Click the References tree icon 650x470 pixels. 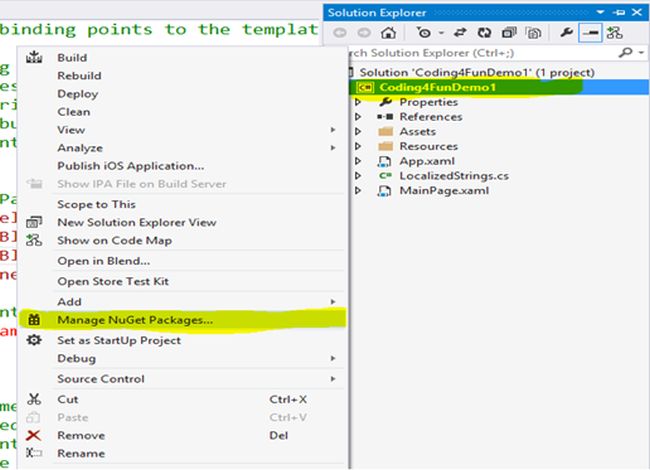click(x=385, y=117)
